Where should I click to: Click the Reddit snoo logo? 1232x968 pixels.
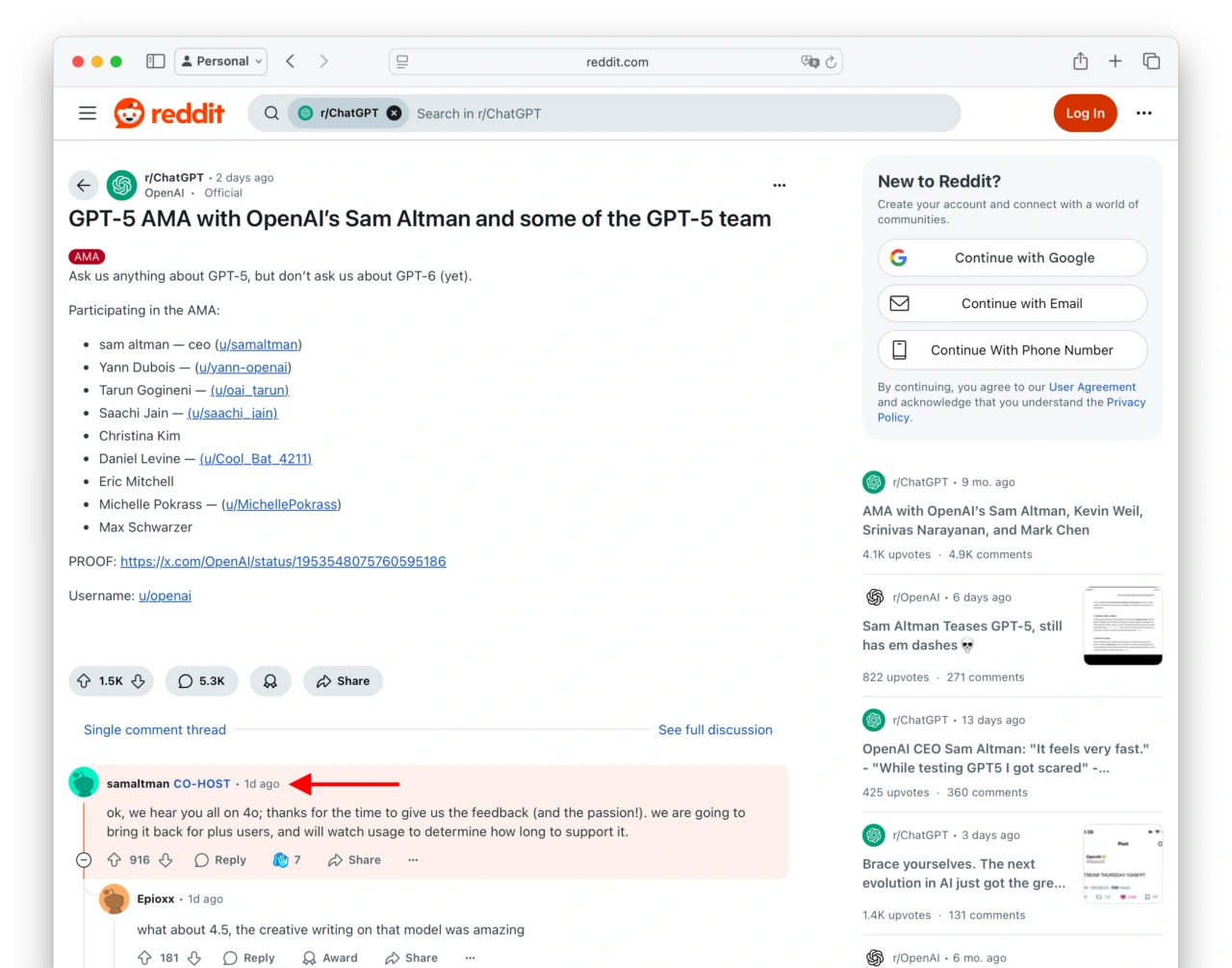[x=129, y=113]
